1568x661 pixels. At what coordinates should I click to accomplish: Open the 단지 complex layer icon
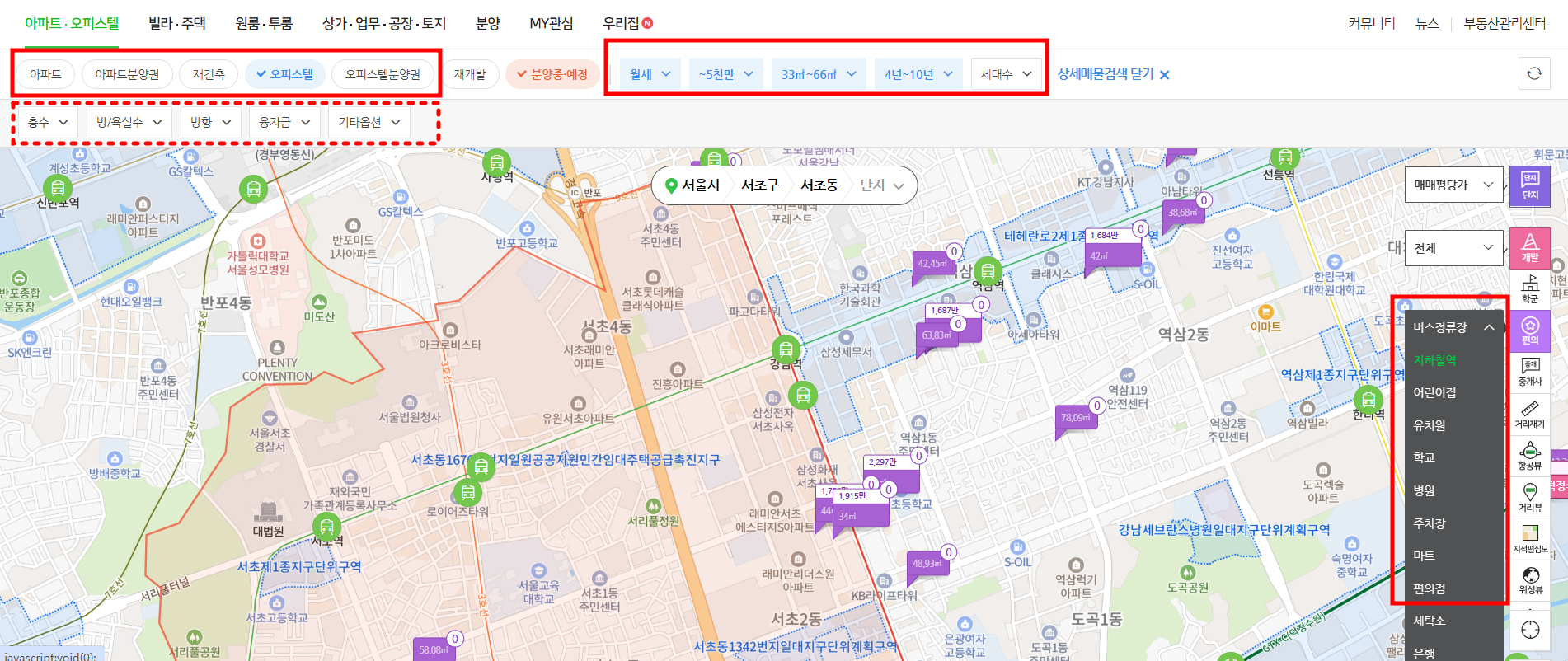click(1530, 185)
